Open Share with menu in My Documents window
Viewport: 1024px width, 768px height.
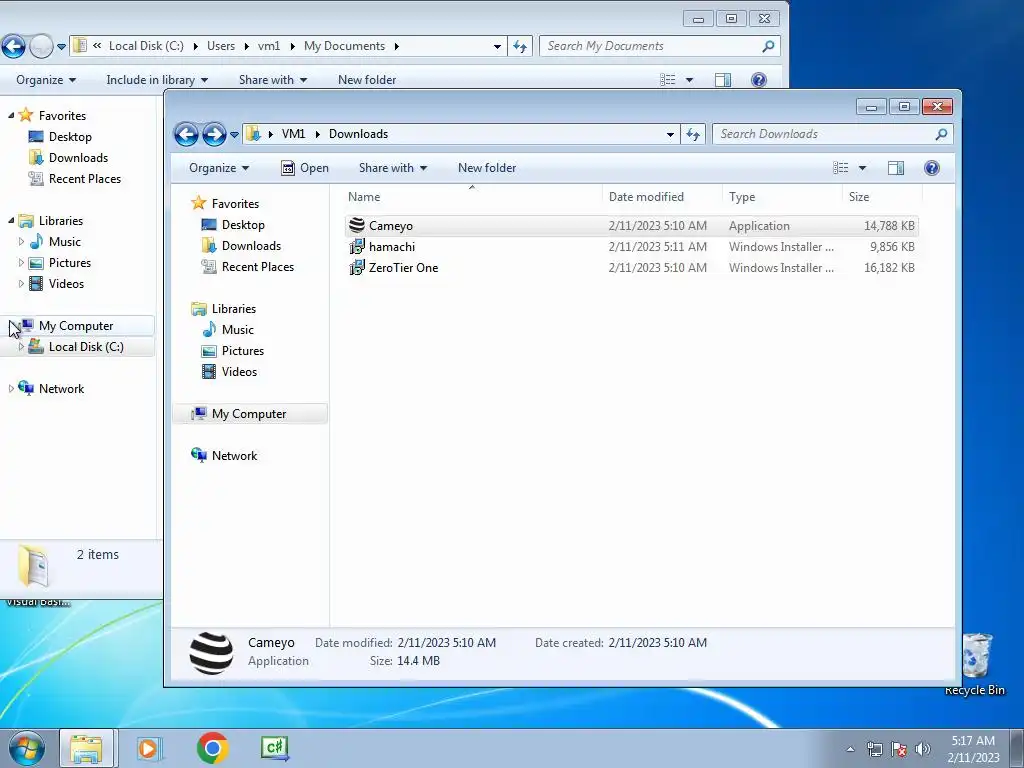pyautogui.click(x=273, y=80)
